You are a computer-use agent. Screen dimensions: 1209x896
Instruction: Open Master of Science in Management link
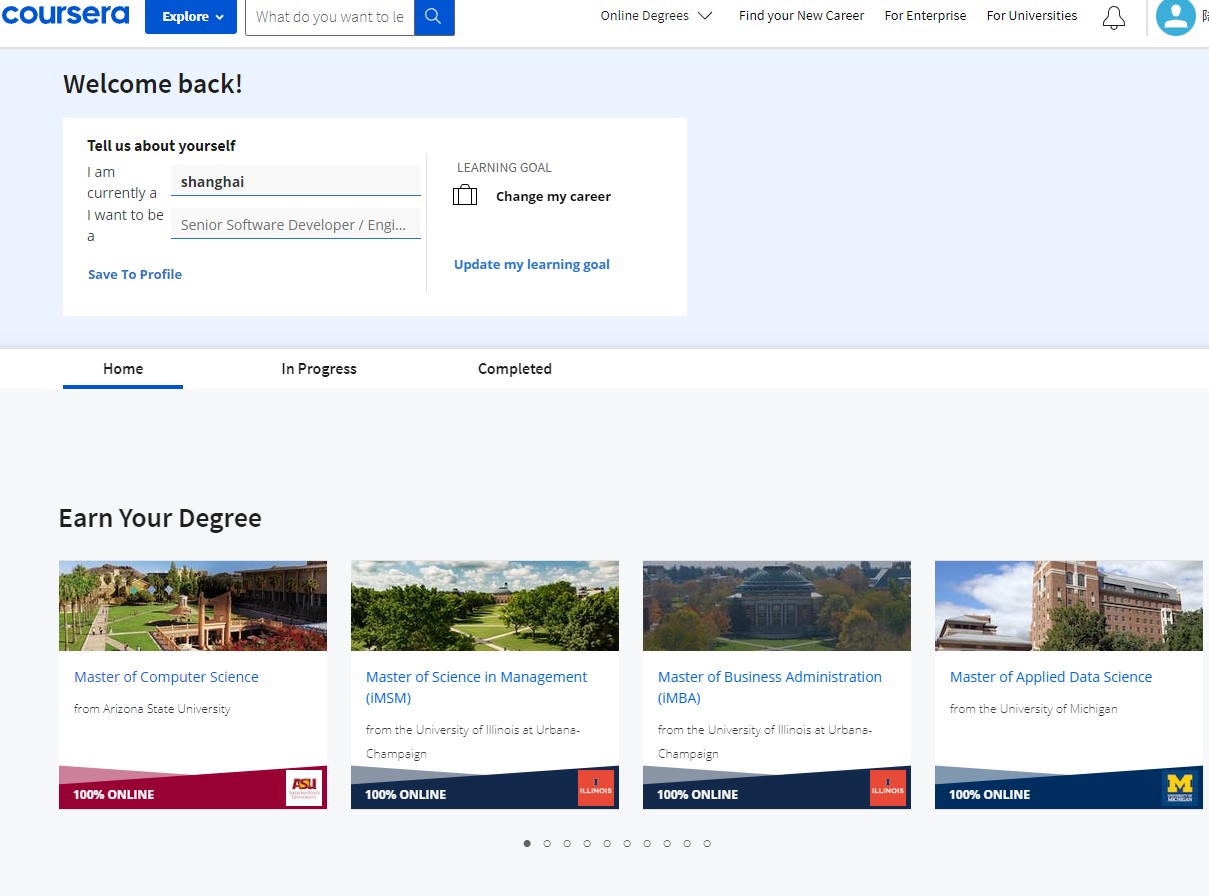coord(477,687)
